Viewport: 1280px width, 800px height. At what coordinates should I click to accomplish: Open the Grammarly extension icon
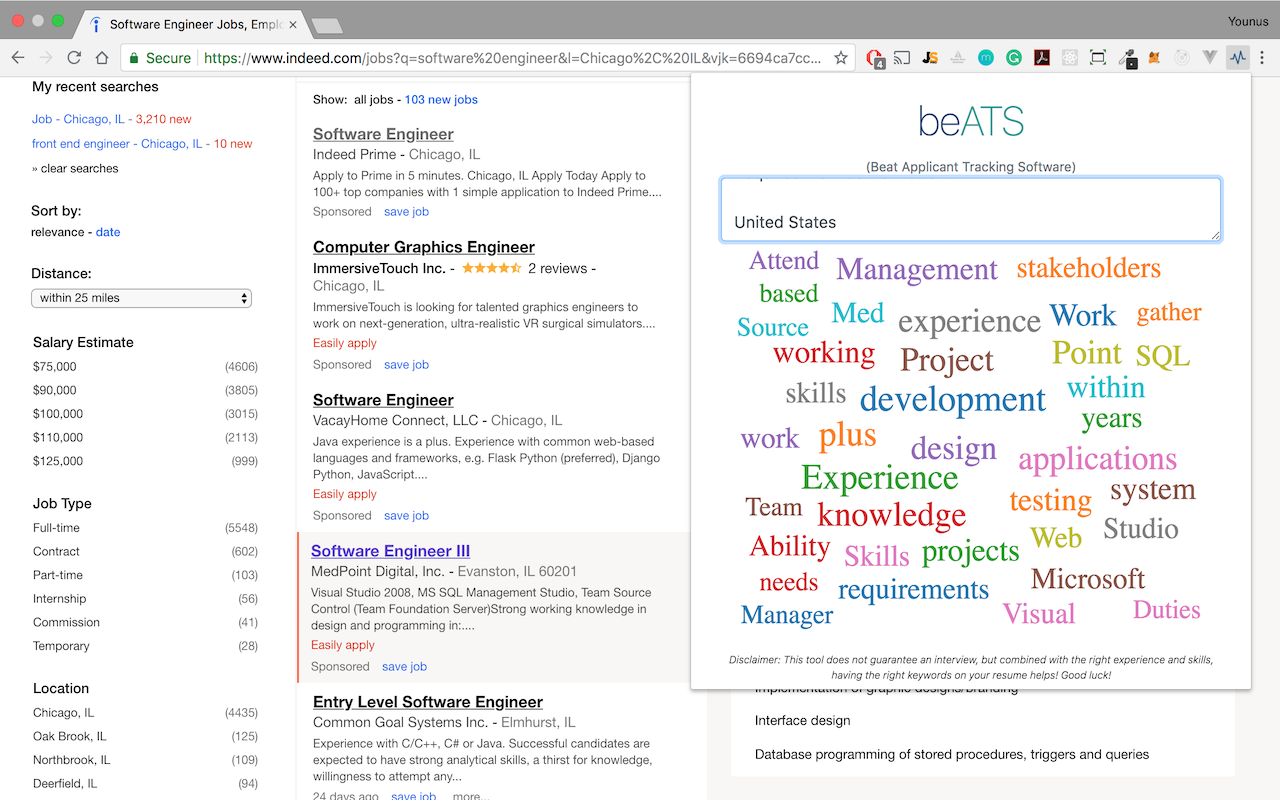pos(1014,58)
